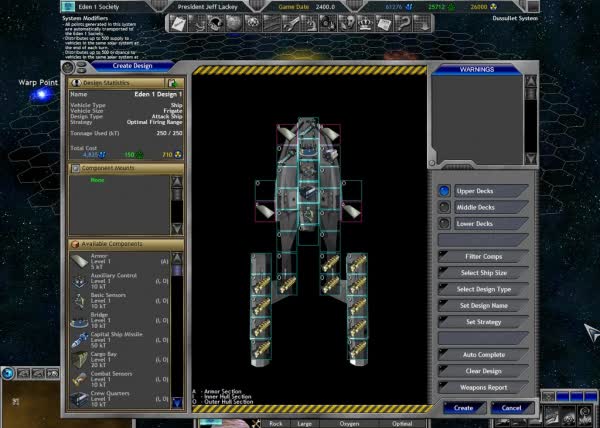Screen dimensions: 600x428
Task: Pick the Combat Sensors component icon
Action: [80, 379]
